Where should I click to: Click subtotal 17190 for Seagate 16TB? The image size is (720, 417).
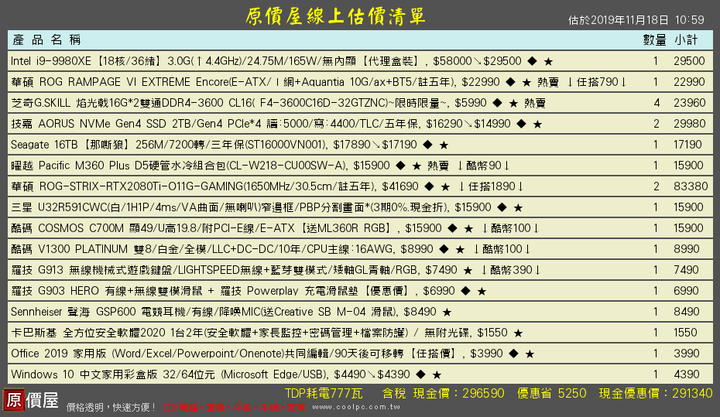[x=688, y=145]
